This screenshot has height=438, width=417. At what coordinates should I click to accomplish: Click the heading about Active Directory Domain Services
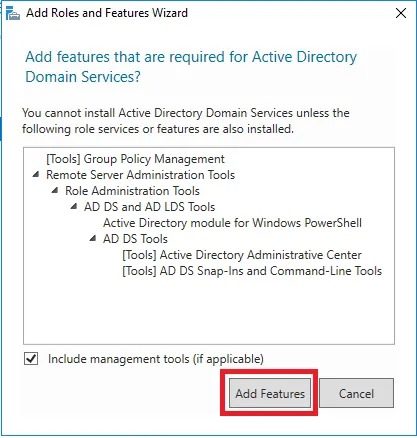pyautogui.click(x=191, y=67)
